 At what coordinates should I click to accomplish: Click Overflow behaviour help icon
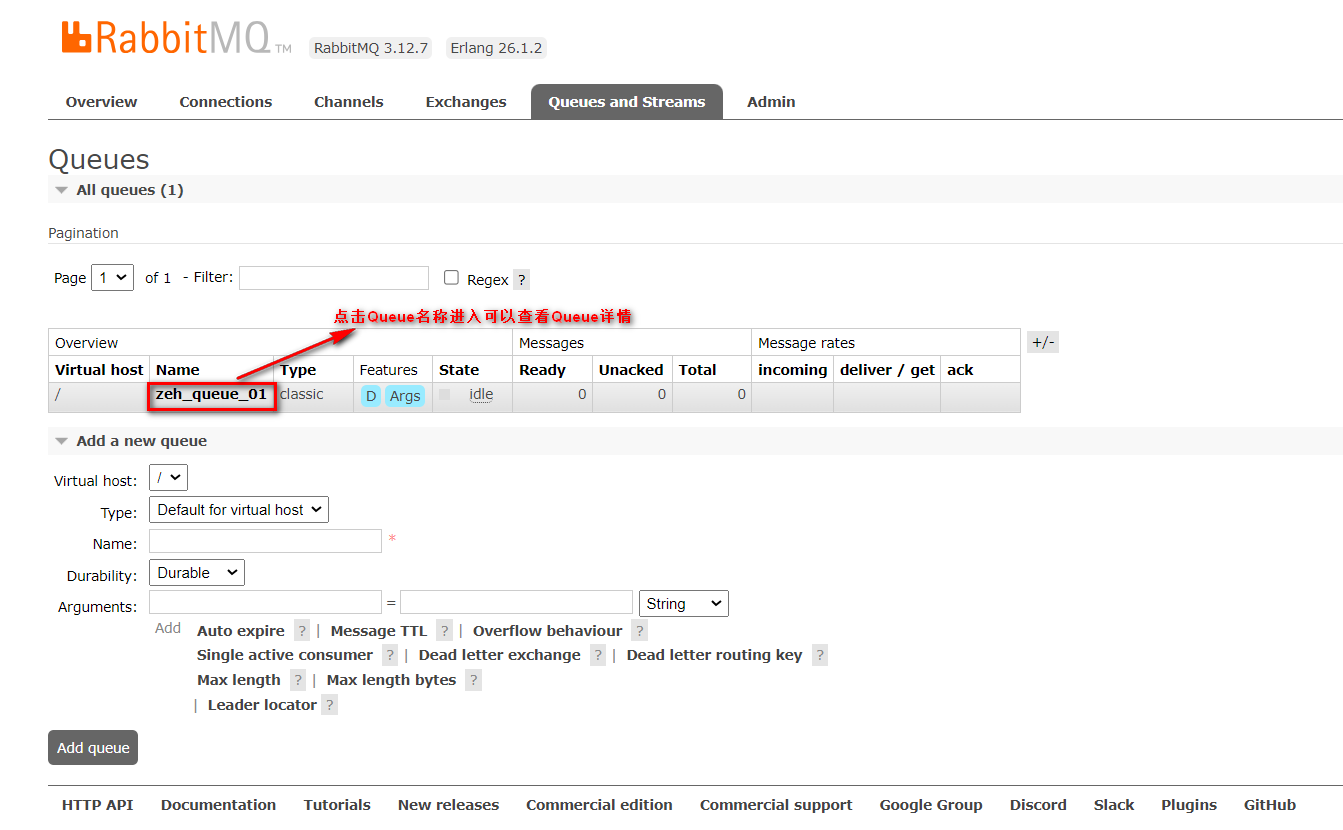tap(639, 631)
